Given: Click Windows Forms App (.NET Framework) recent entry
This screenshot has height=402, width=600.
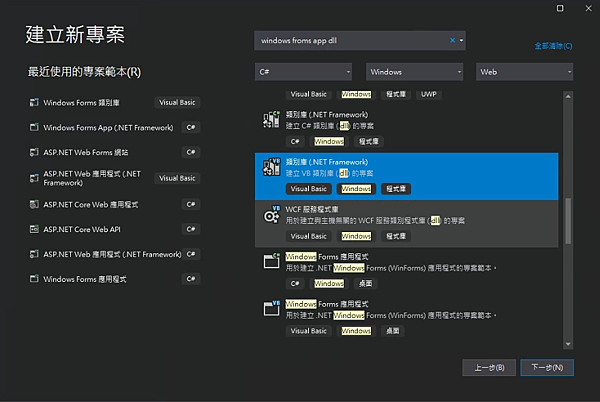Looking at the screenshot, I should coord(108,127).
